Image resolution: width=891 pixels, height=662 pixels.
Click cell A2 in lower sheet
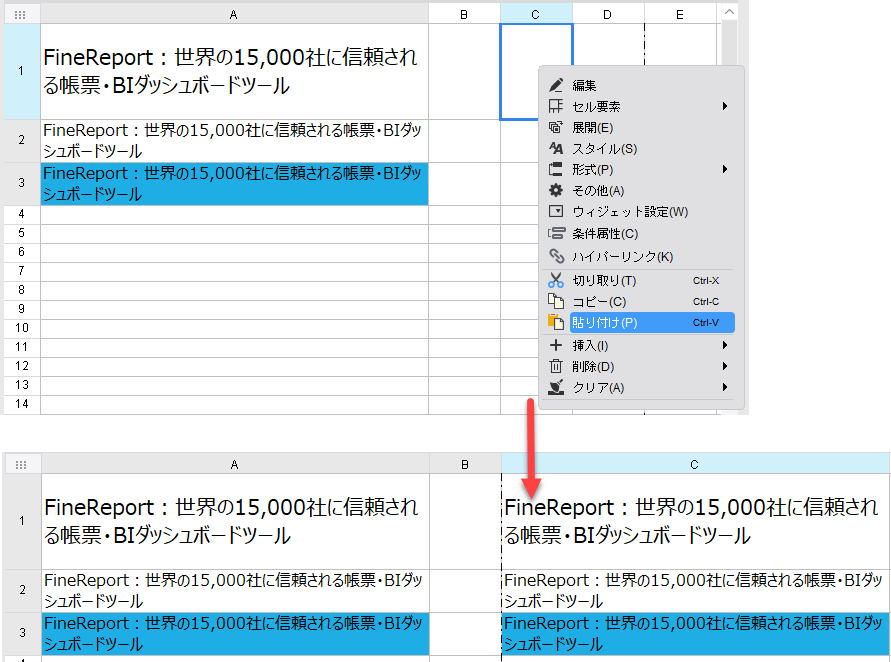(235, 591)
